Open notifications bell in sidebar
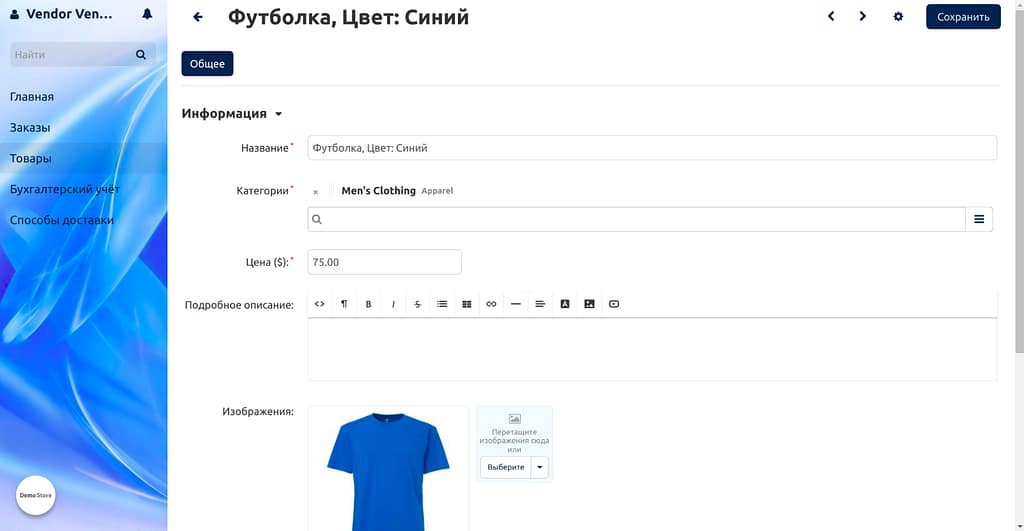The width and height of the screenshot is (1024, 531). (148, 15)
